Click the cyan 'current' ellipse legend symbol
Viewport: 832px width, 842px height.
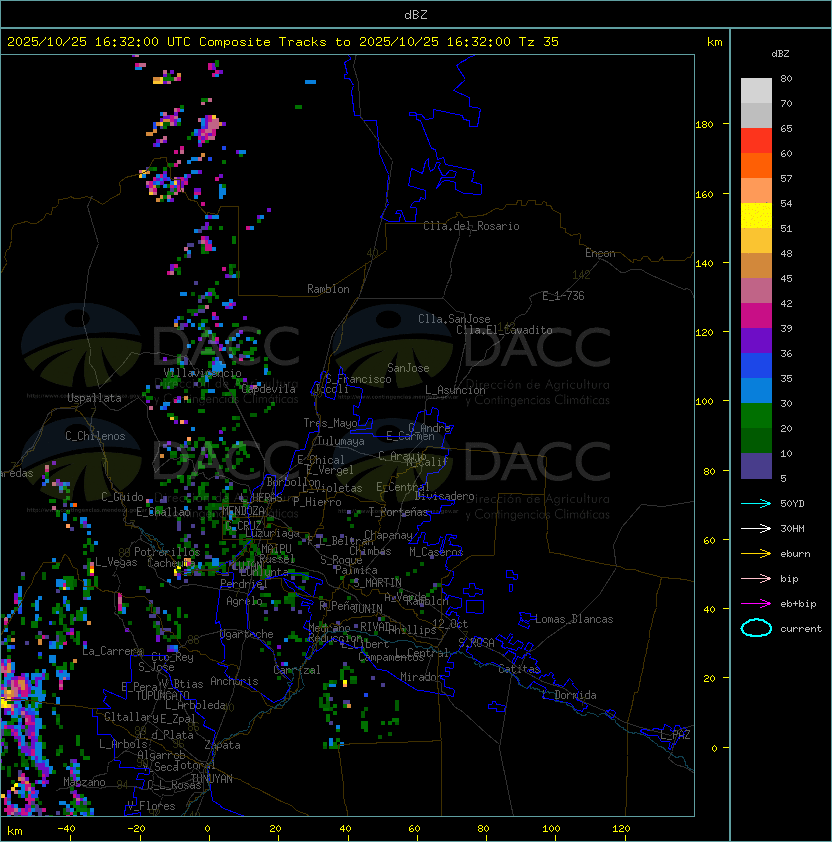pyautogui.click(x=756, y=628)
